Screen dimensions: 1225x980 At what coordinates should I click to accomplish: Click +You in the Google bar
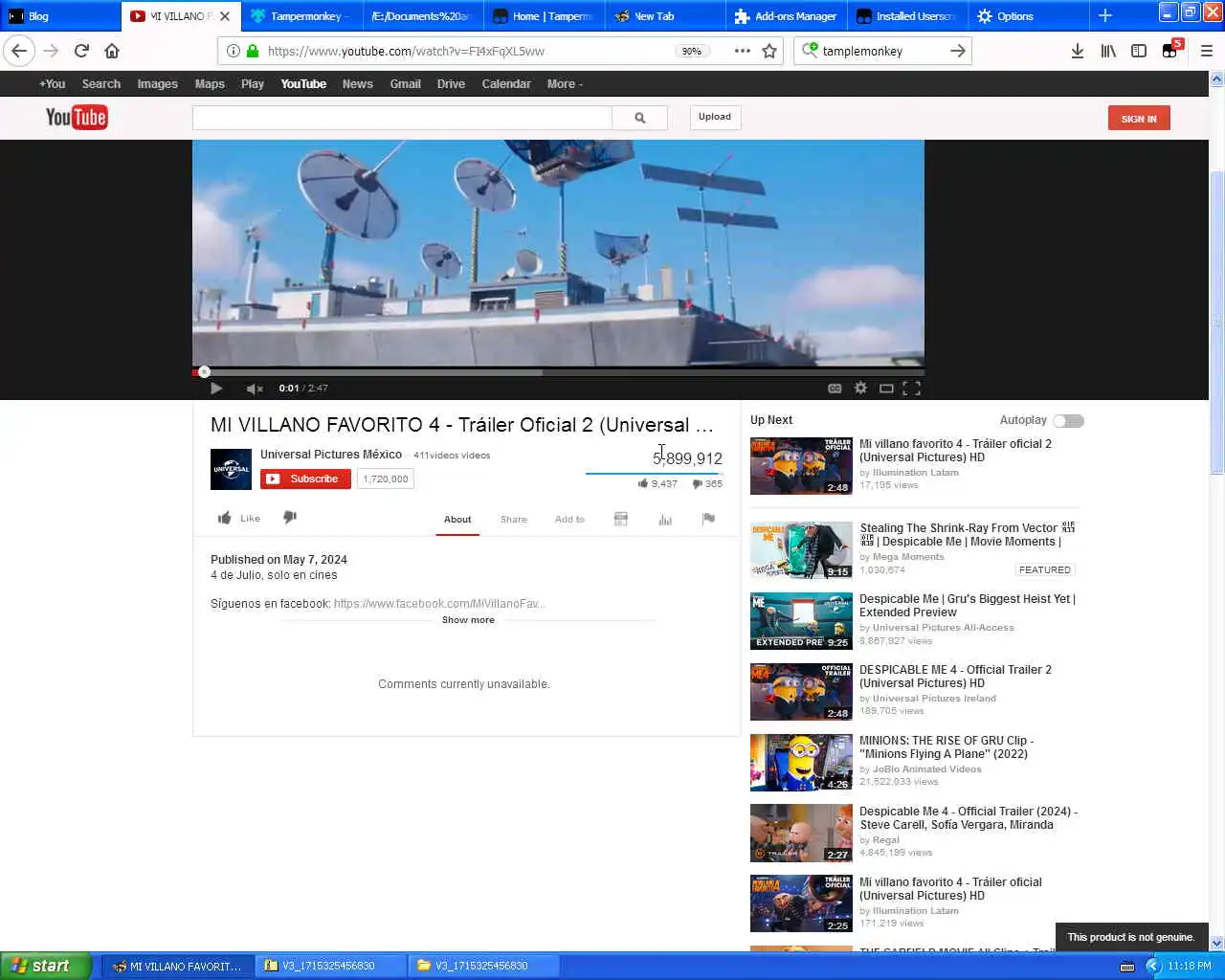52,84
